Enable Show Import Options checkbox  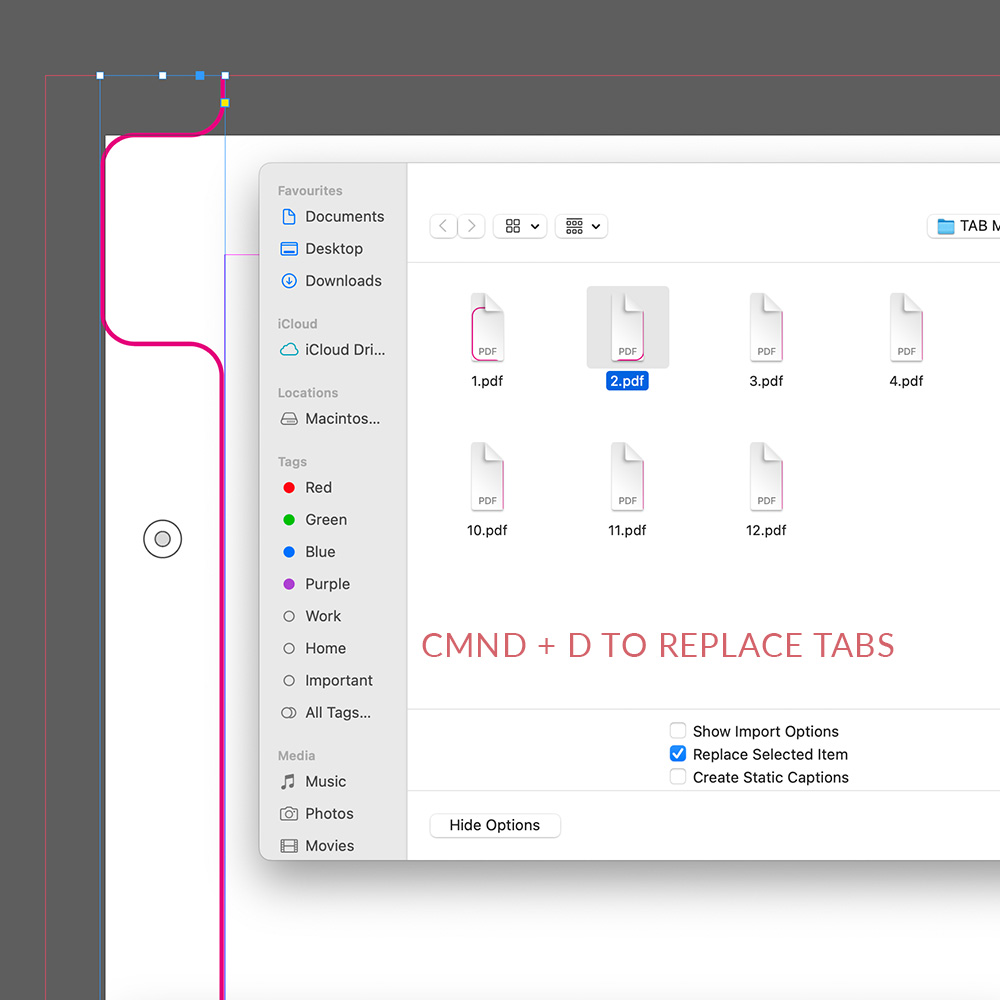678,730
